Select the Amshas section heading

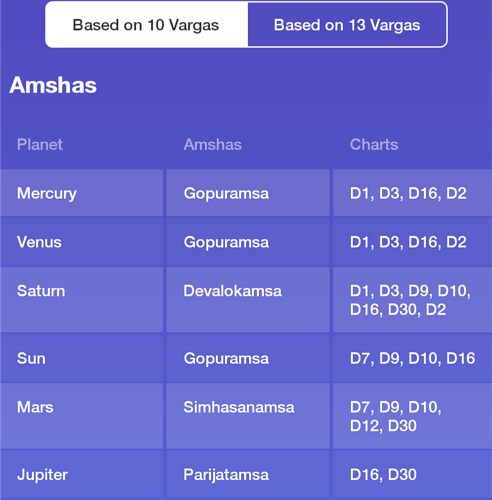click(53, 85)
